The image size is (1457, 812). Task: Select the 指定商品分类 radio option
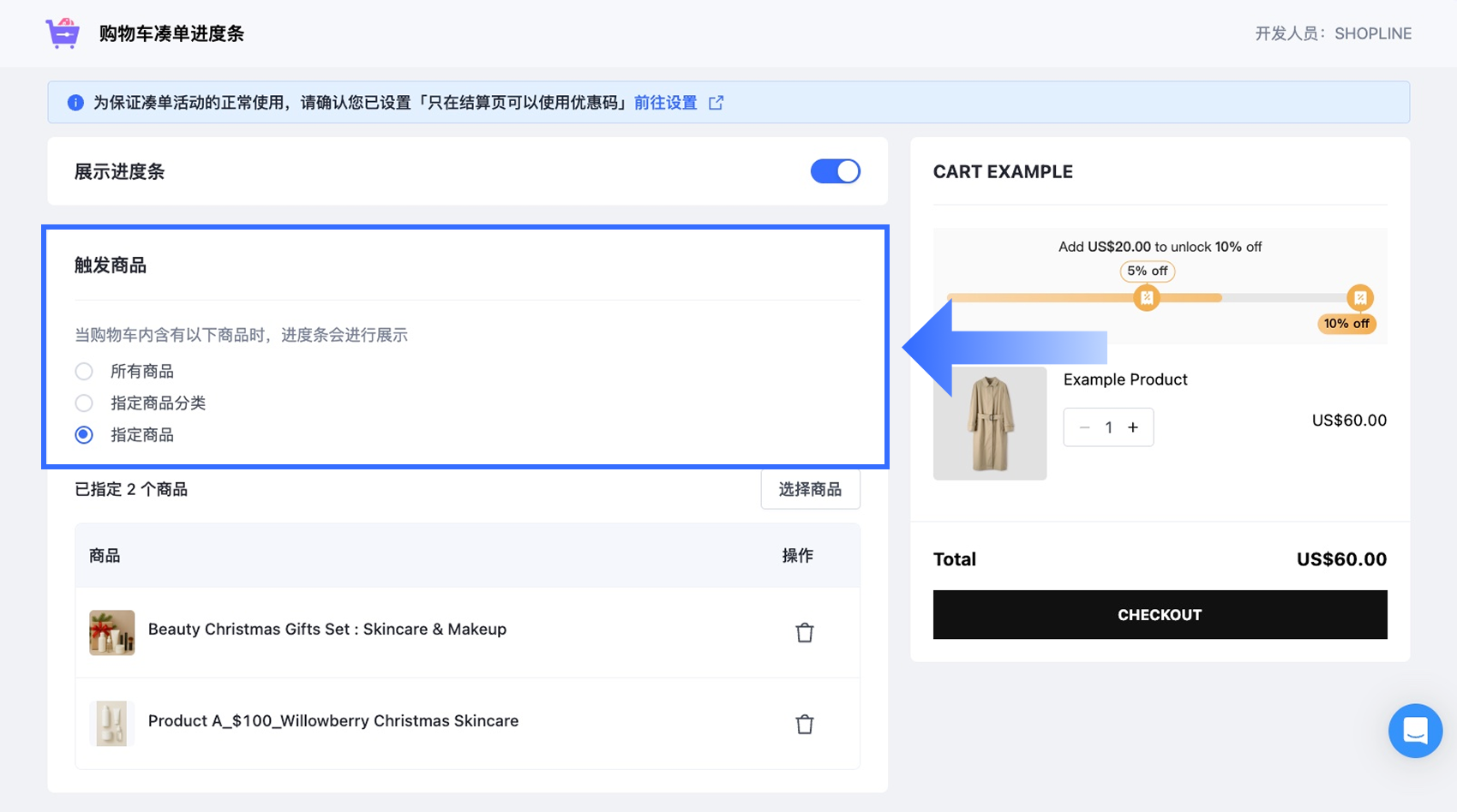[x=84, y=403]
